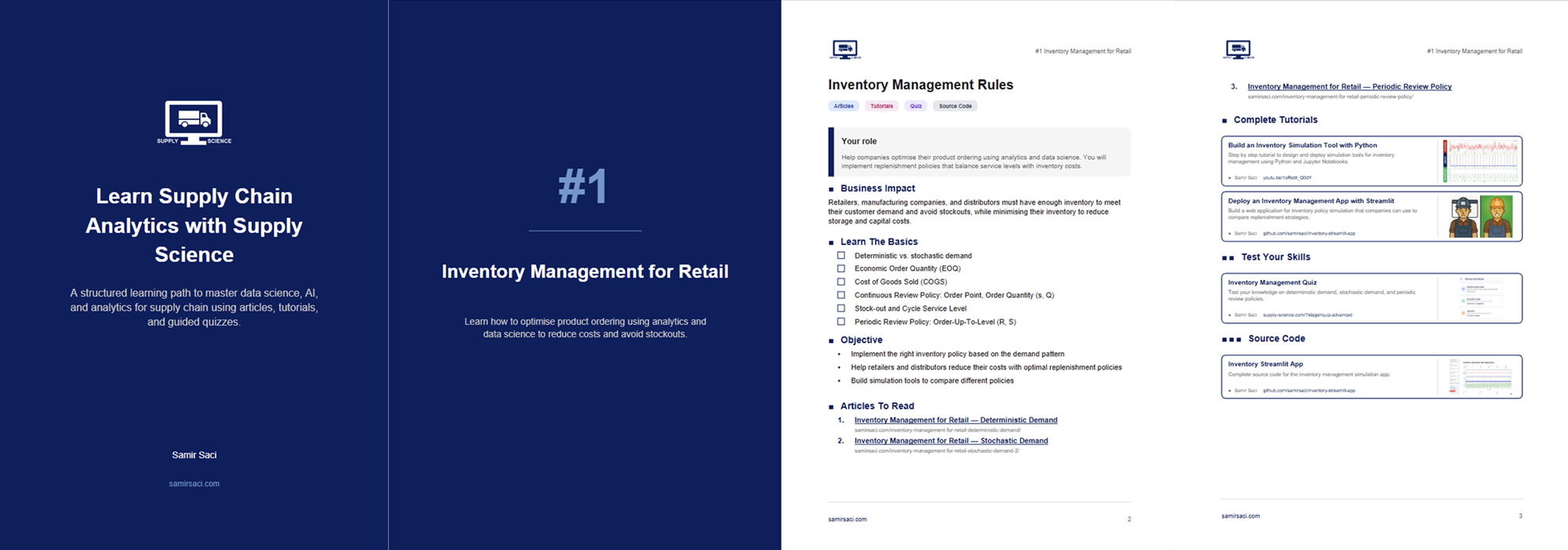Check the Deterministic vs. stochastic demand box
This screenshot has height=550, width=1568.
pos(841,256)
